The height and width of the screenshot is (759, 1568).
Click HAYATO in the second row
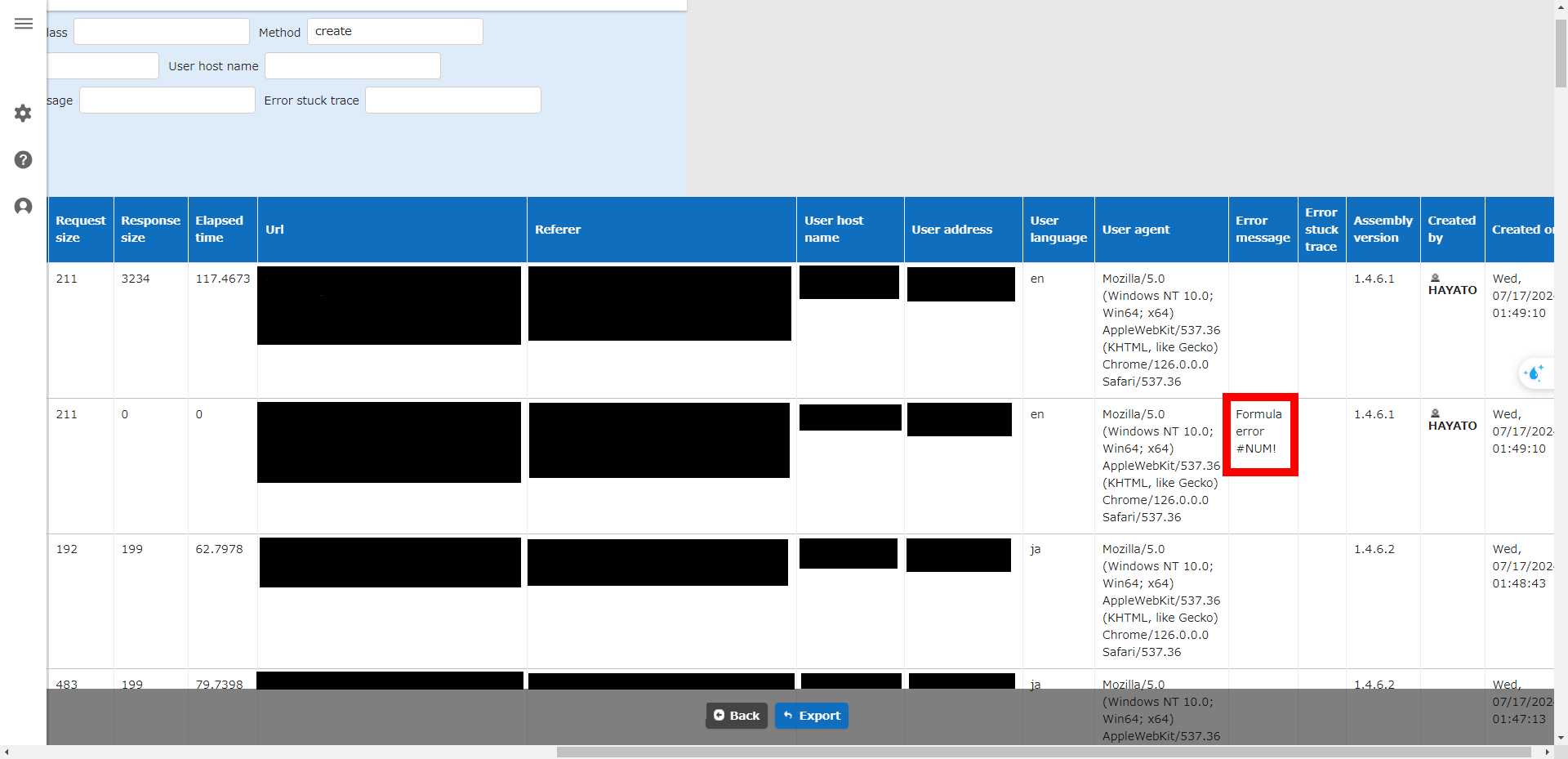coord(1452,426)
